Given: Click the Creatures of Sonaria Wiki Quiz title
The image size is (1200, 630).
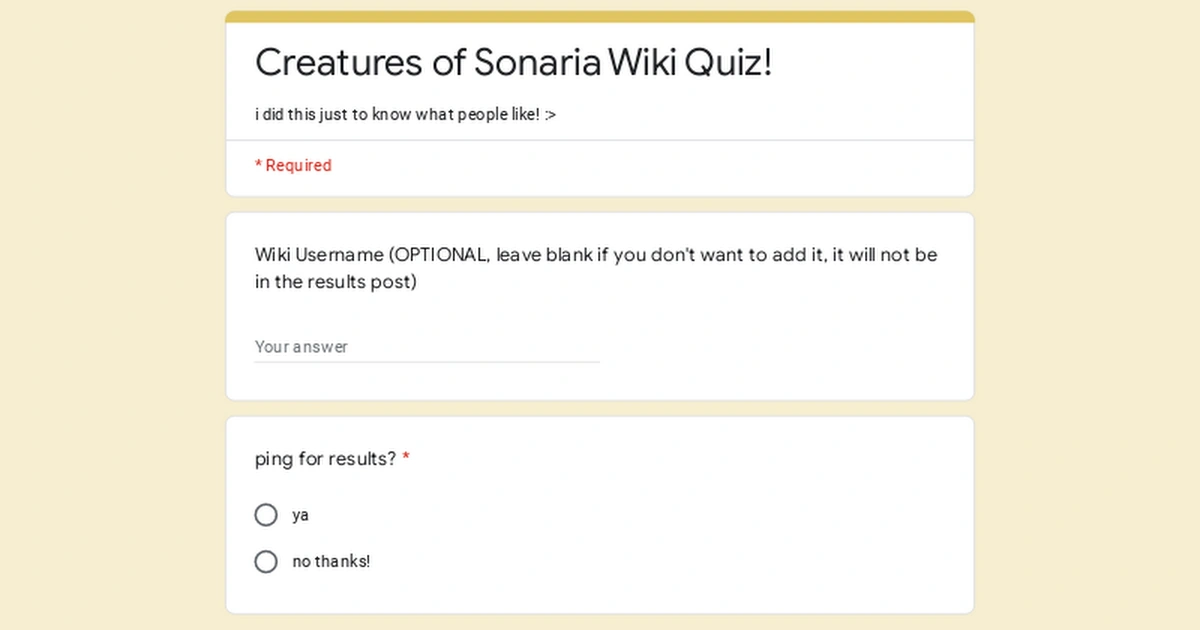Looking at the screenshot, I should point(513,62).
